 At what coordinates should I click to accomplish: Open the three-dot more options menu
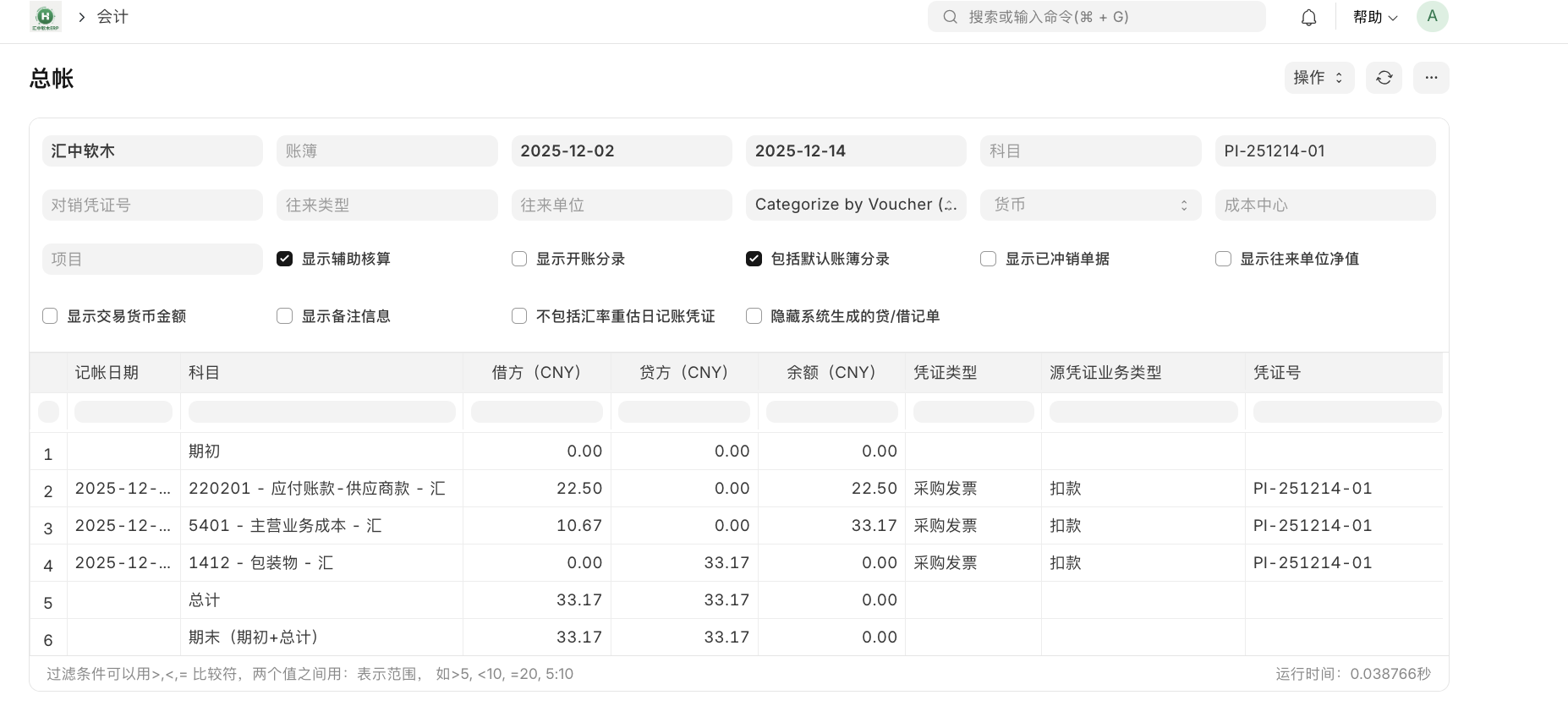coord(1431,78)
